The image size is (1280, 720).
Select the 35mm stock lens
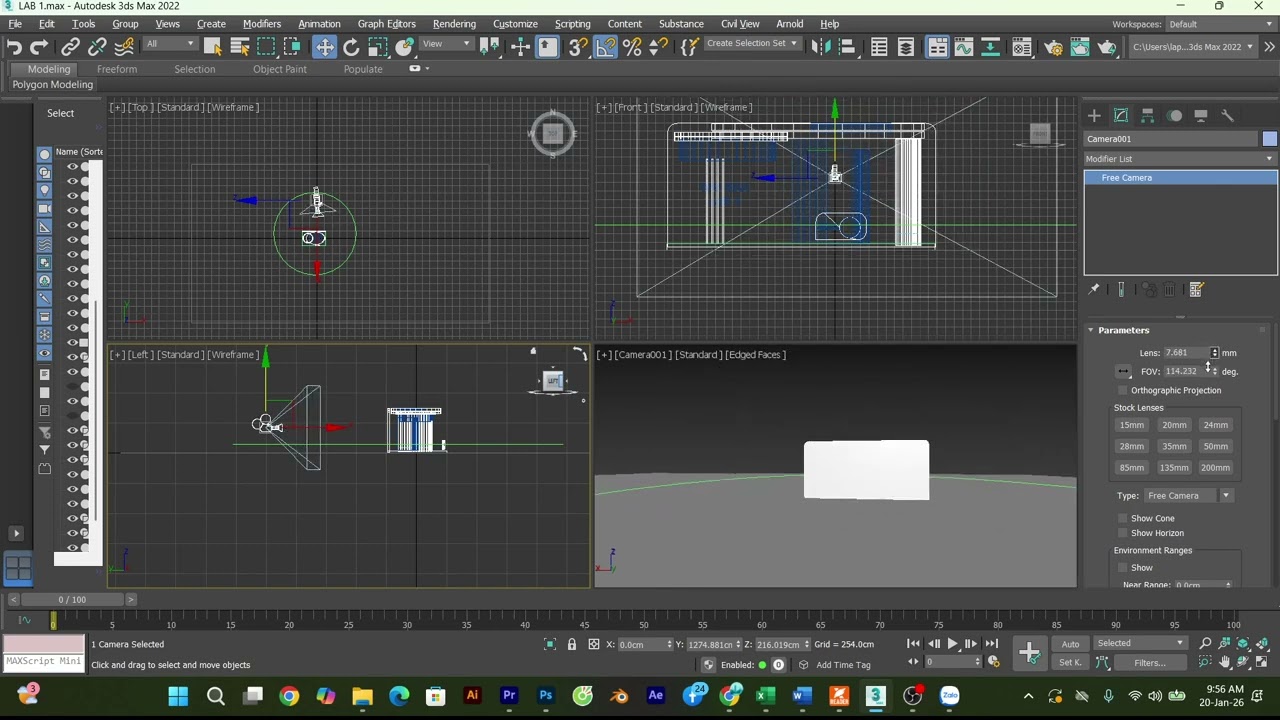[1174, 447]
